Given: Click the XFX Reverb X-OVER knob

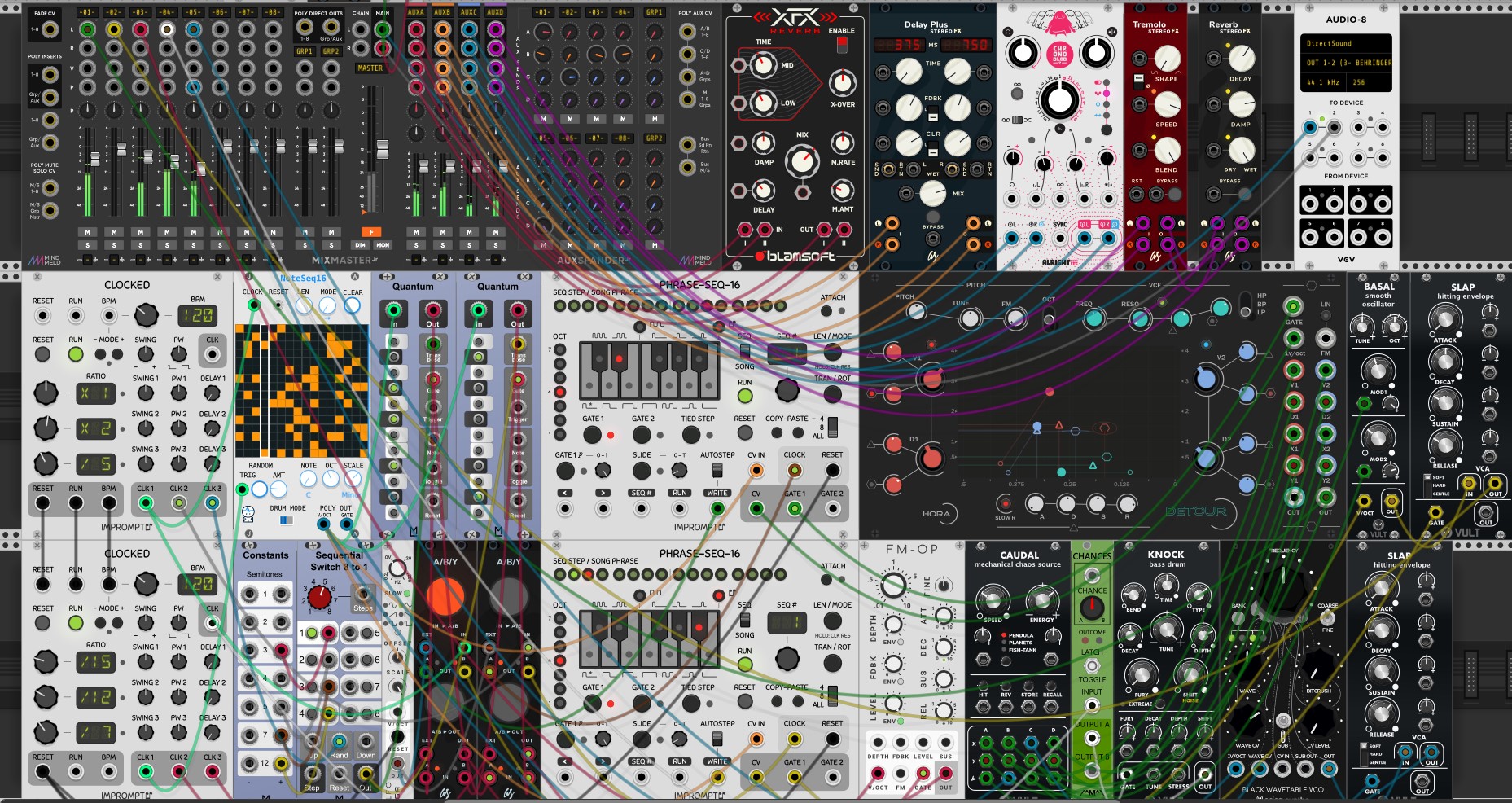Looking at the screenshot, I should click(x=842, y=83).
